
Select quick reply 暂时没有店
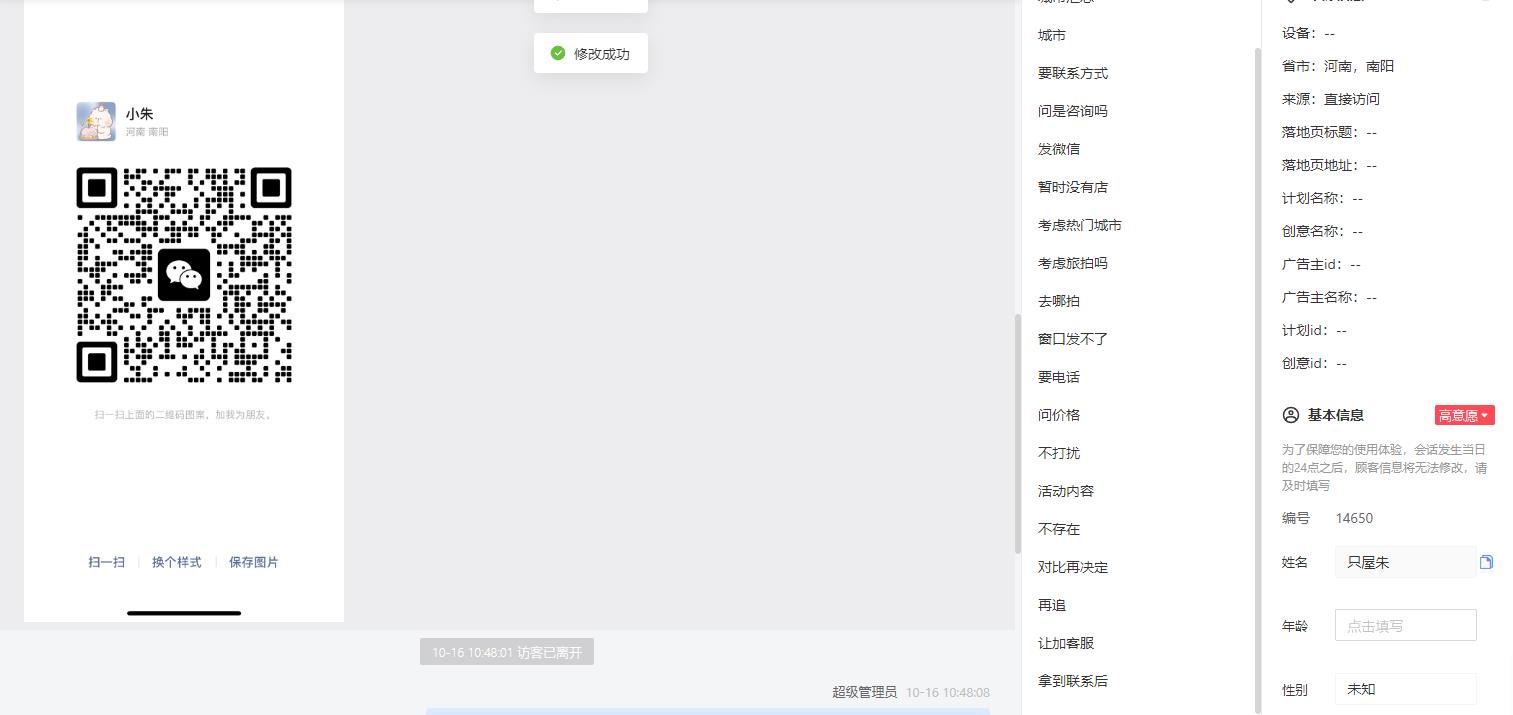[1073, 187]
